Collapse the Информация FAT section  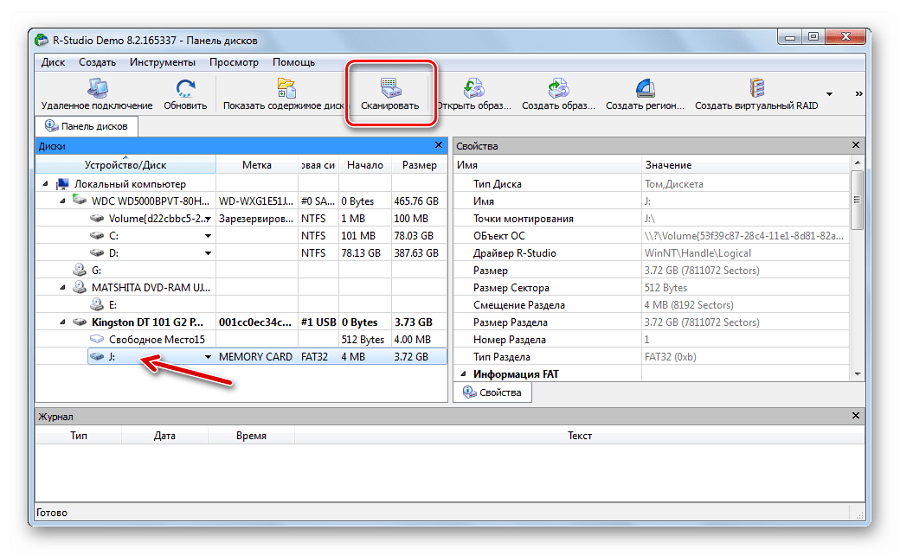[462, 374]
